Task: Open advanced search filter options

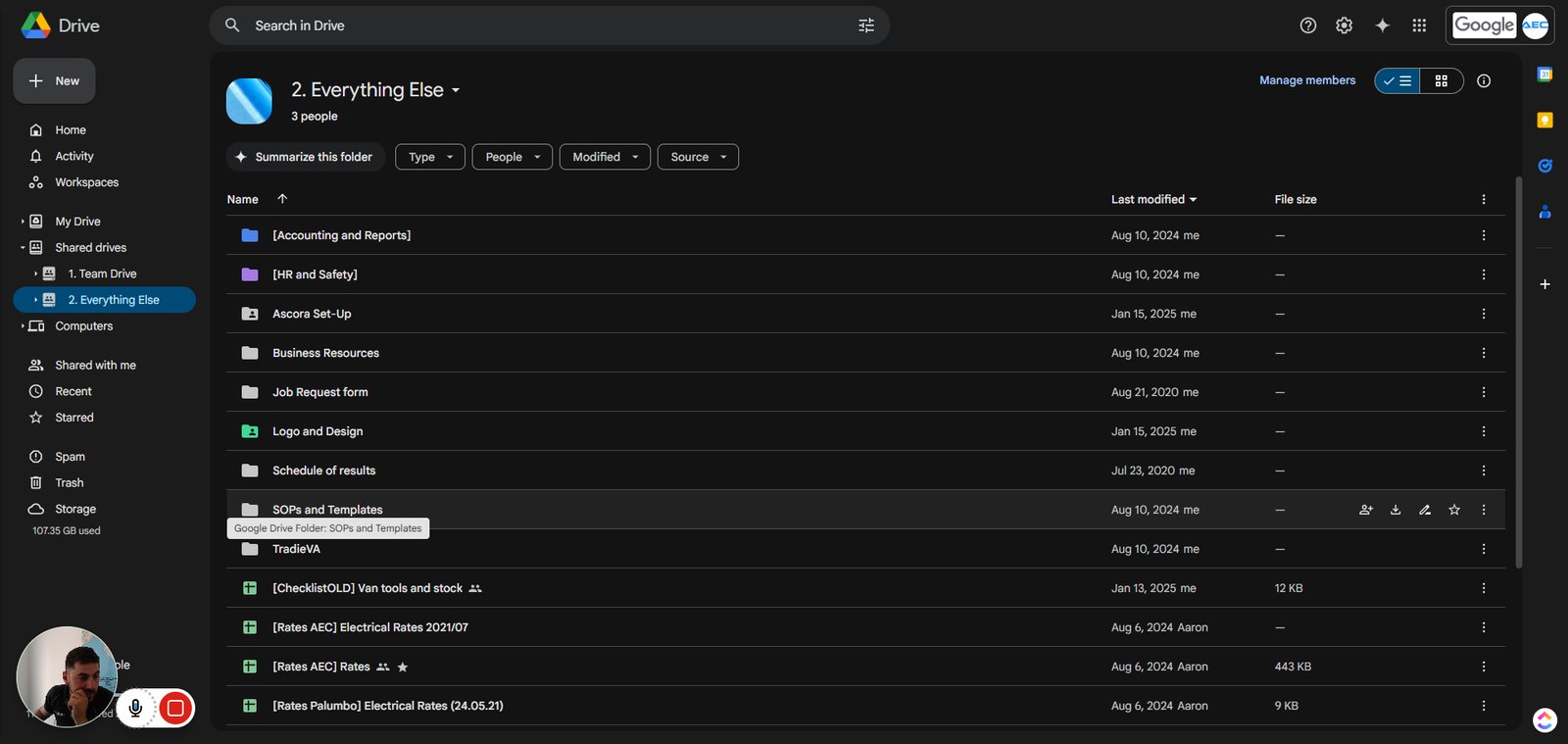Action: click(x=866, y=25)
